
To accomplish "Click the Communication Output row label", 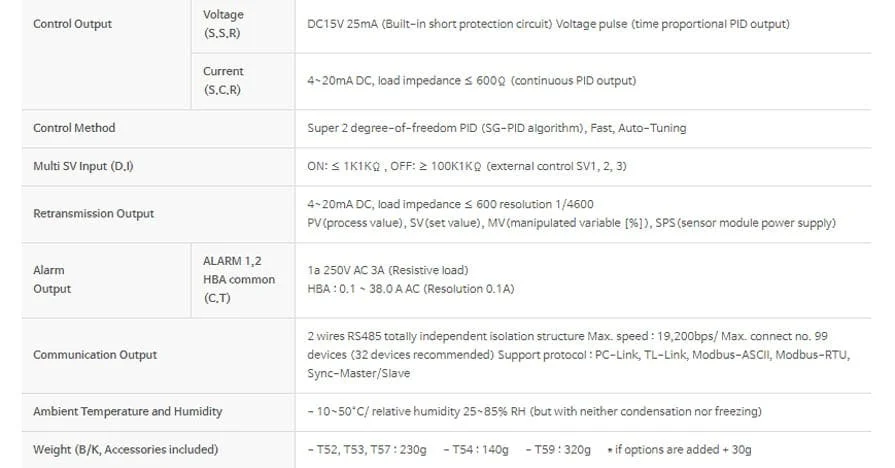I will pyautogui.click(x=95, y=354).
